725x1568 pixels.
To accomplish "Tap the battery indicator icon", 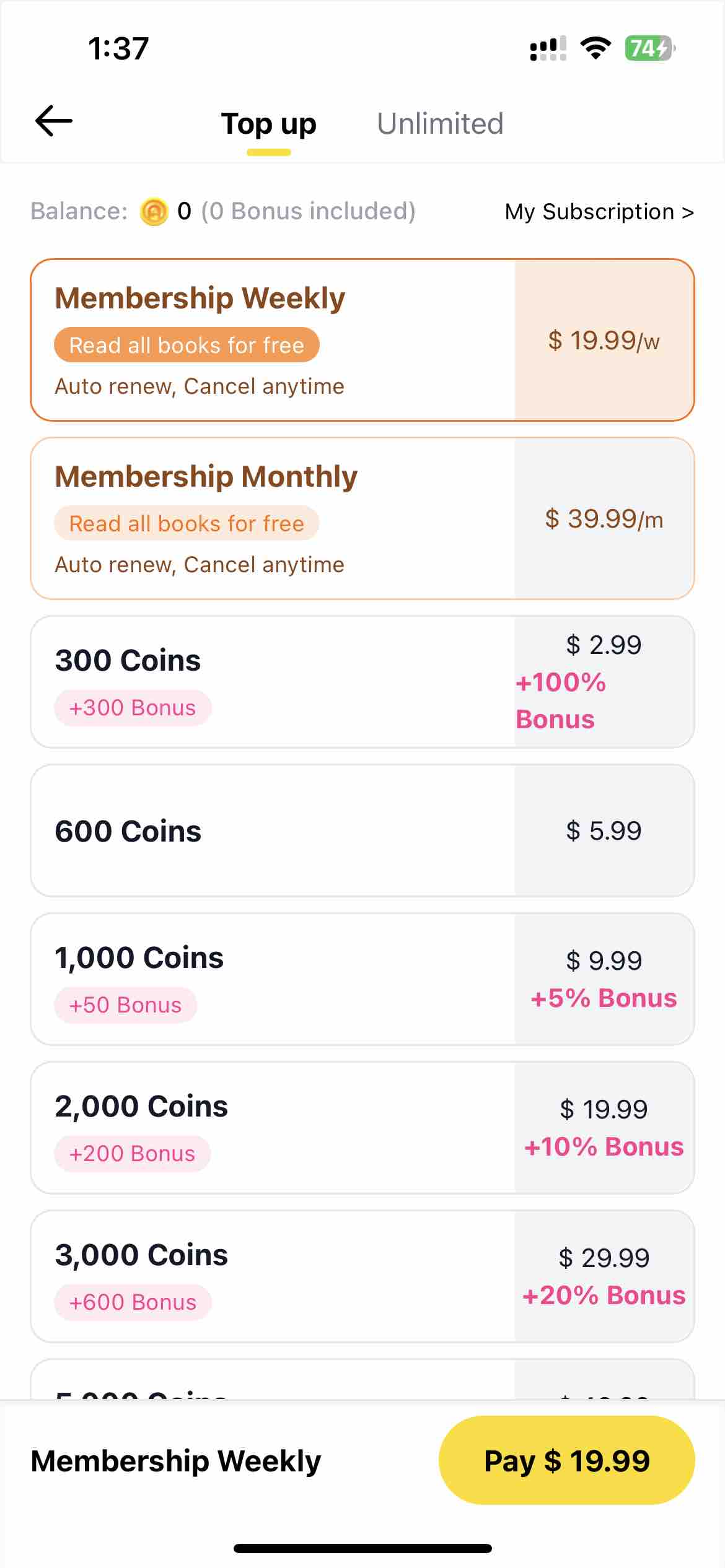I will point(649,48).
